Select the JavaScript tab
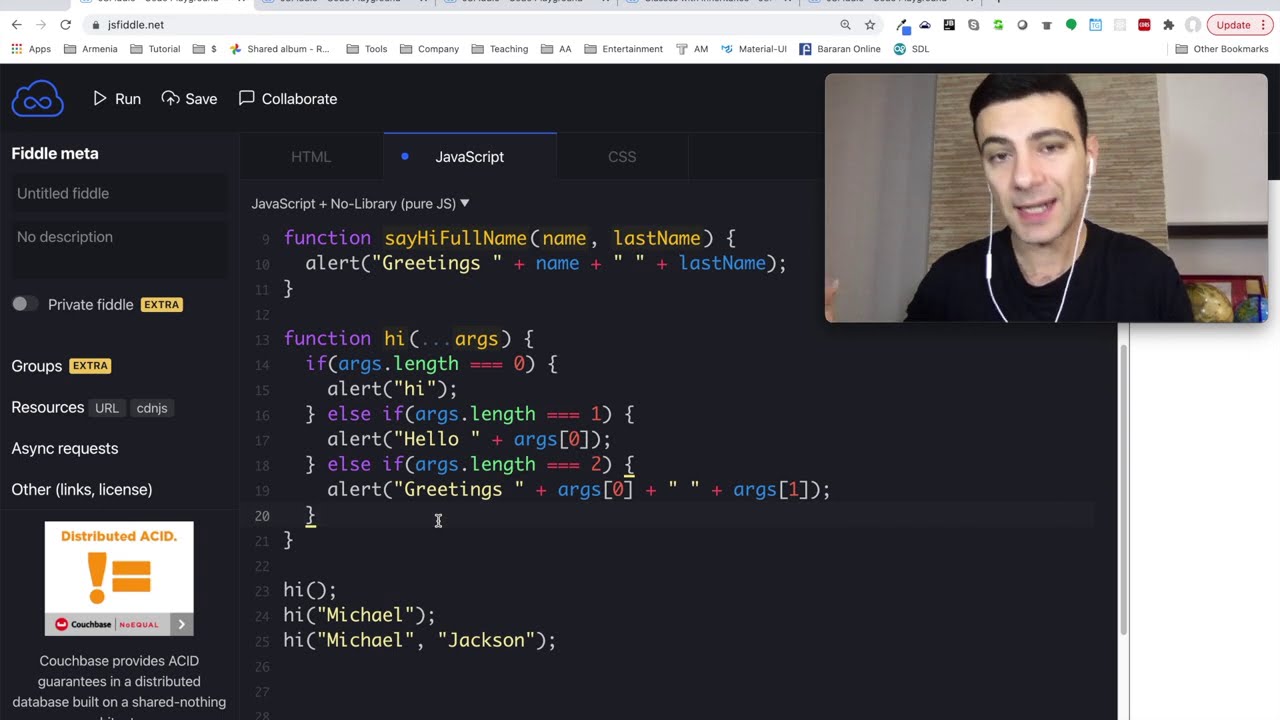 click(470, 157)
